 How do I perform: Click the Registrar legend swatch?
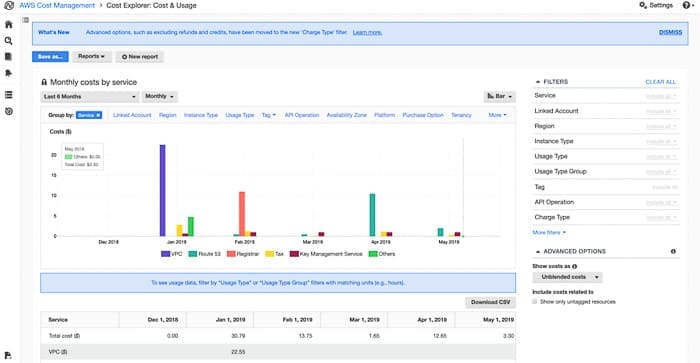pos(231,254)
